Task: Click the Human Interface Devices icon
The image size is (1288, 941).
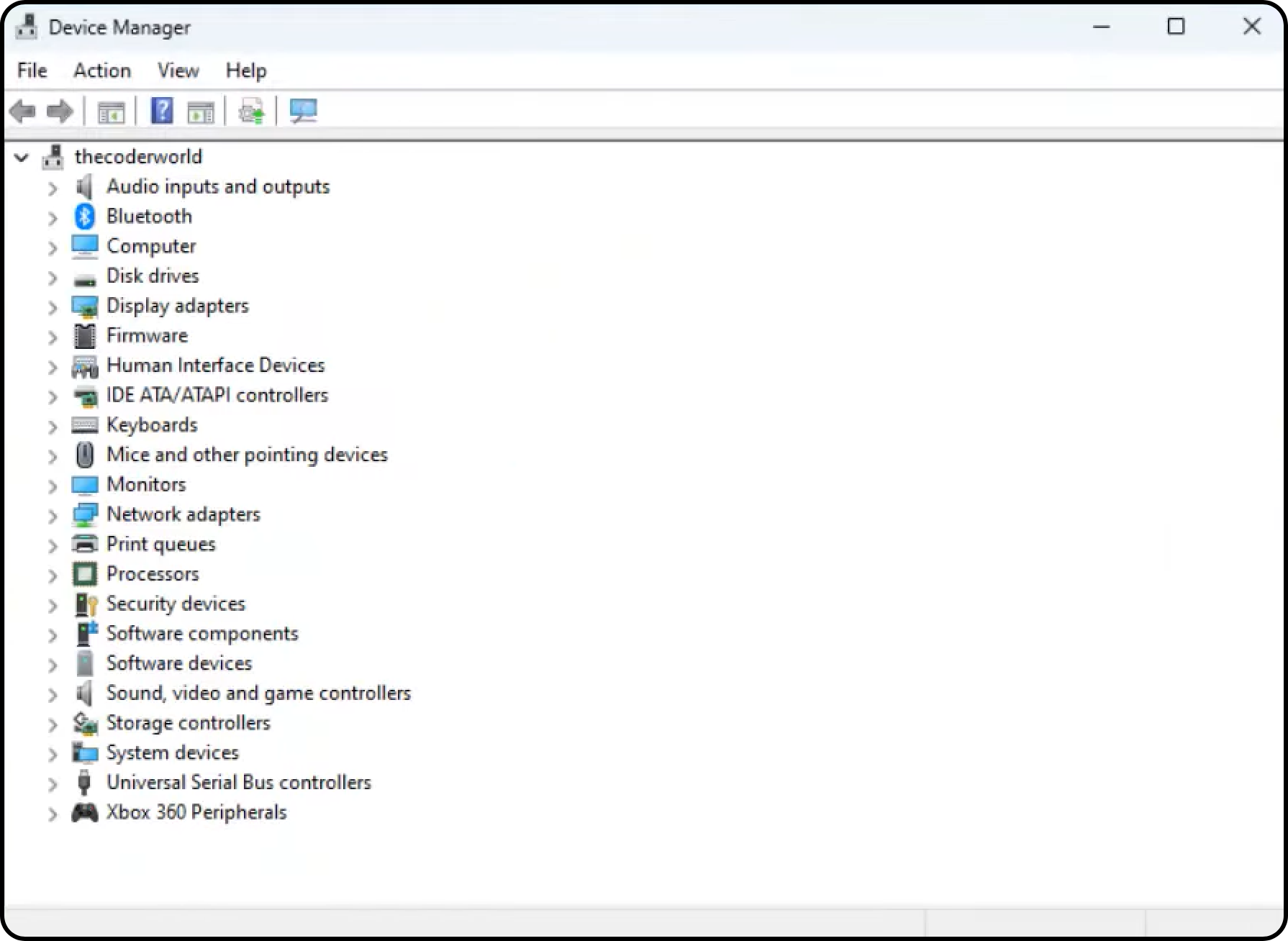Action: coord(85,367)
